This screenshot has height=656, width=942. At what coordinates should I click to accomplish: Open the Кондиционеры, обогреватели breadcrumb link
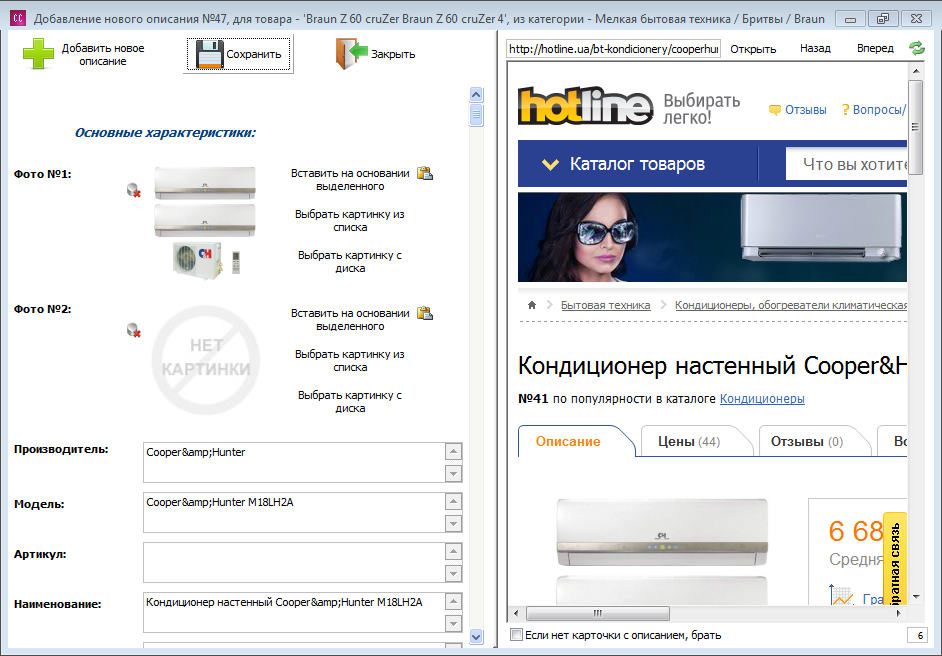791,305
